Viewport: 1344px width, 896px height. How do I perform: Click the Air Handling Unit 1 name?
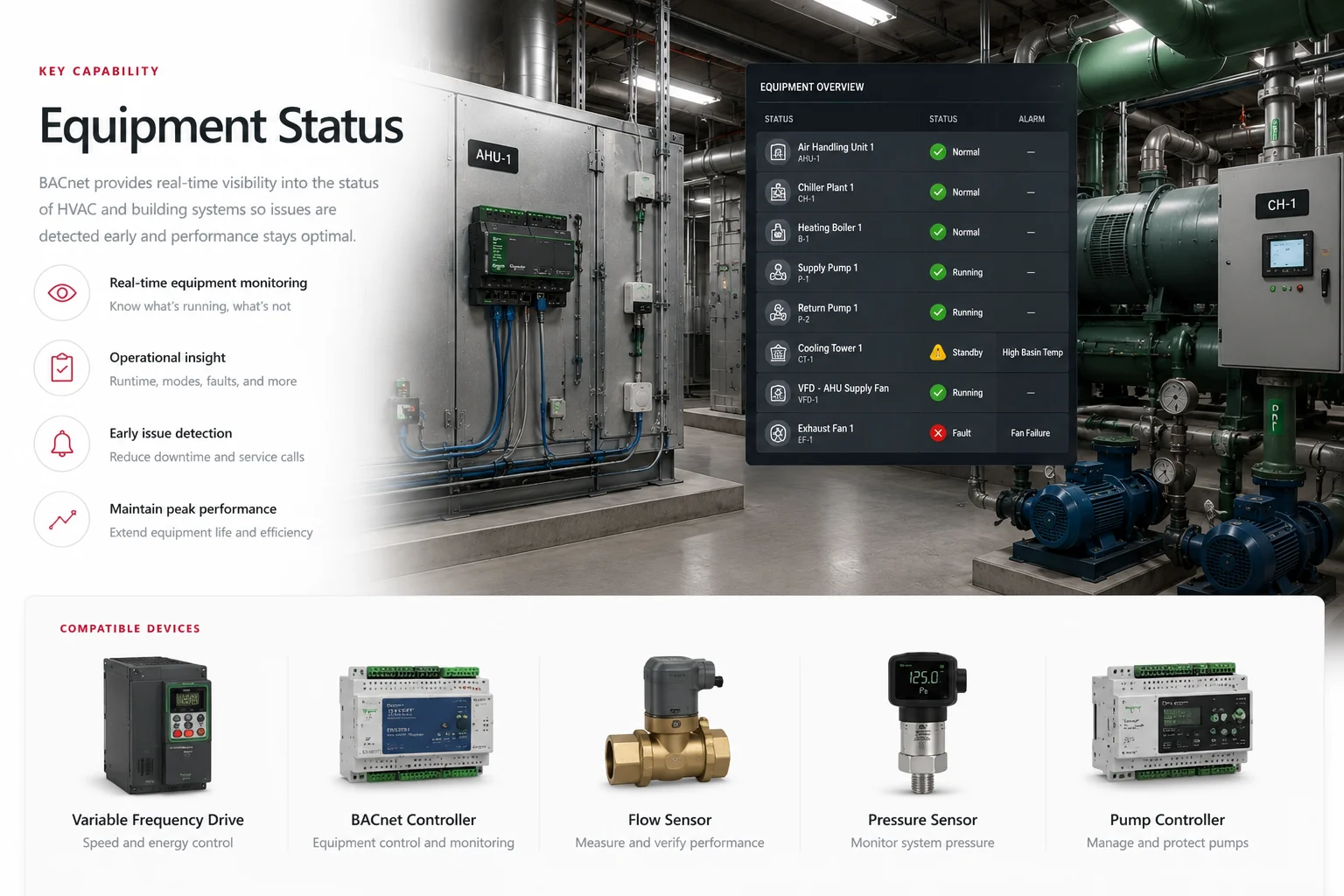(x=836, y=147)
